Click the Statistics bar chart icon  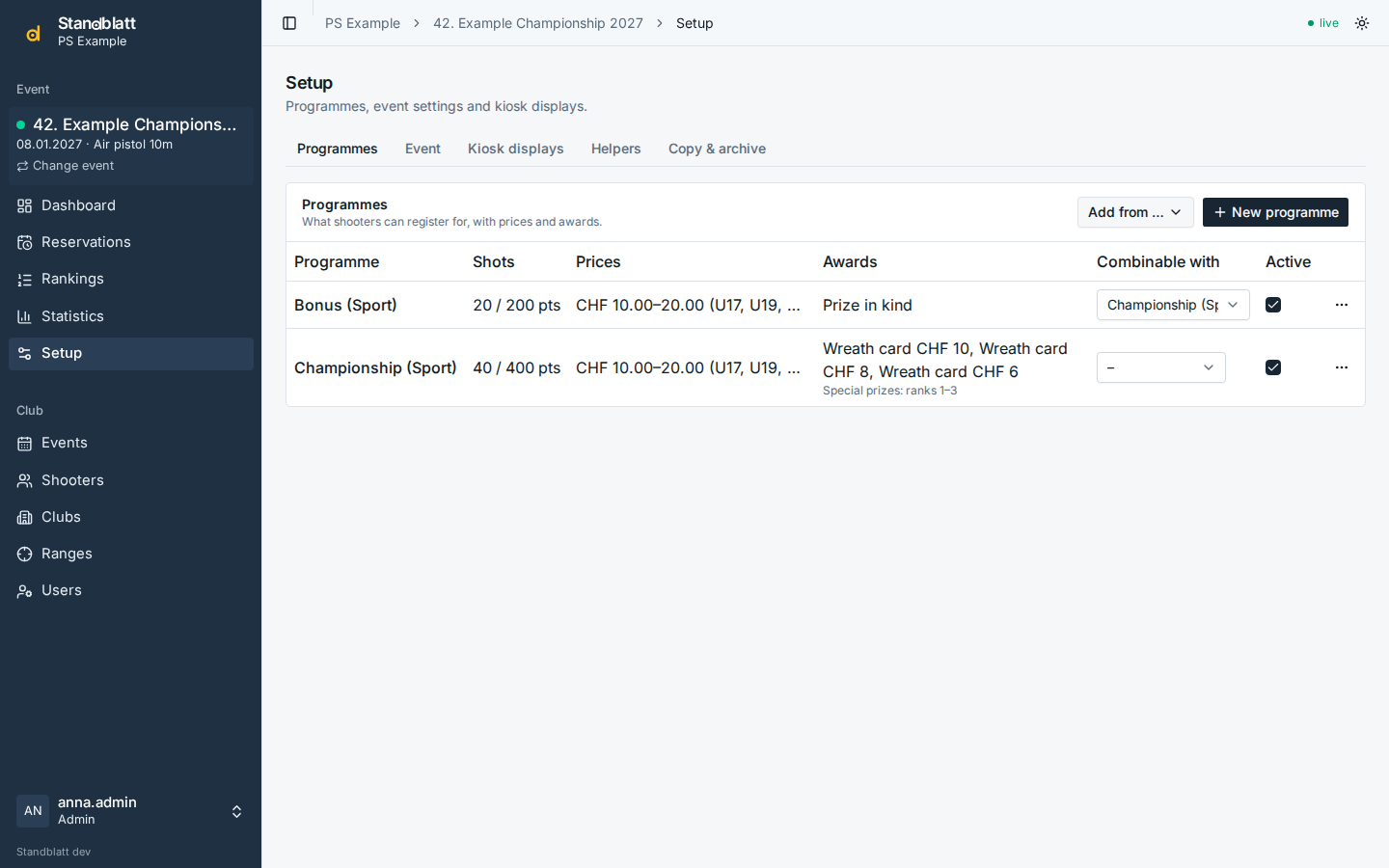click(25, 316)
